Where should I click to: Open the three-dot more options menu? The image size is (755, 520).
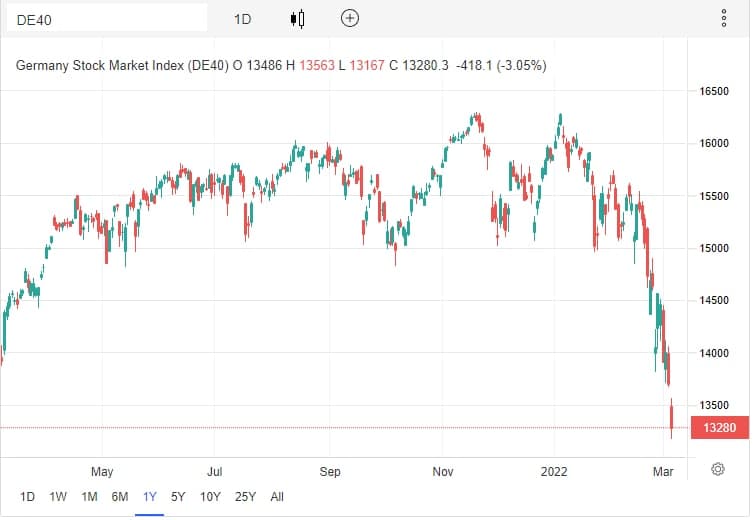point(724,19)
